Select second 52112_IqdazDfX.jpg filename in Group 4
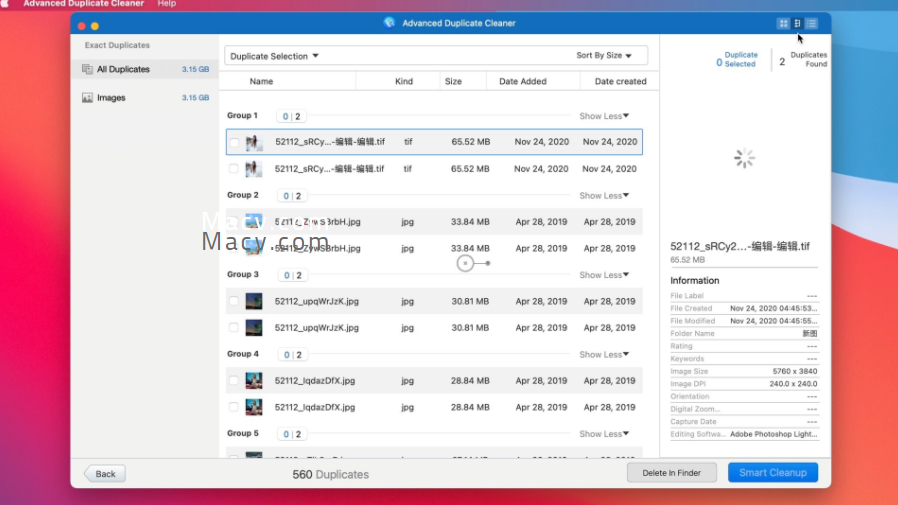 tap(315, 407)
